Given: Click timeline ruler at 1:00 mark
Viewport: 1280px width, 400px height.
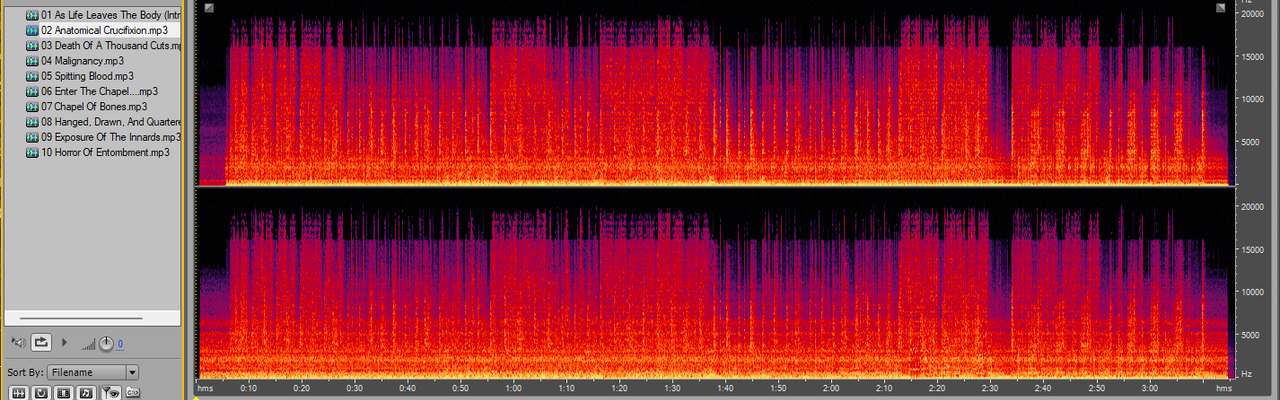Looking at the screenshot, I should point(514,388).
